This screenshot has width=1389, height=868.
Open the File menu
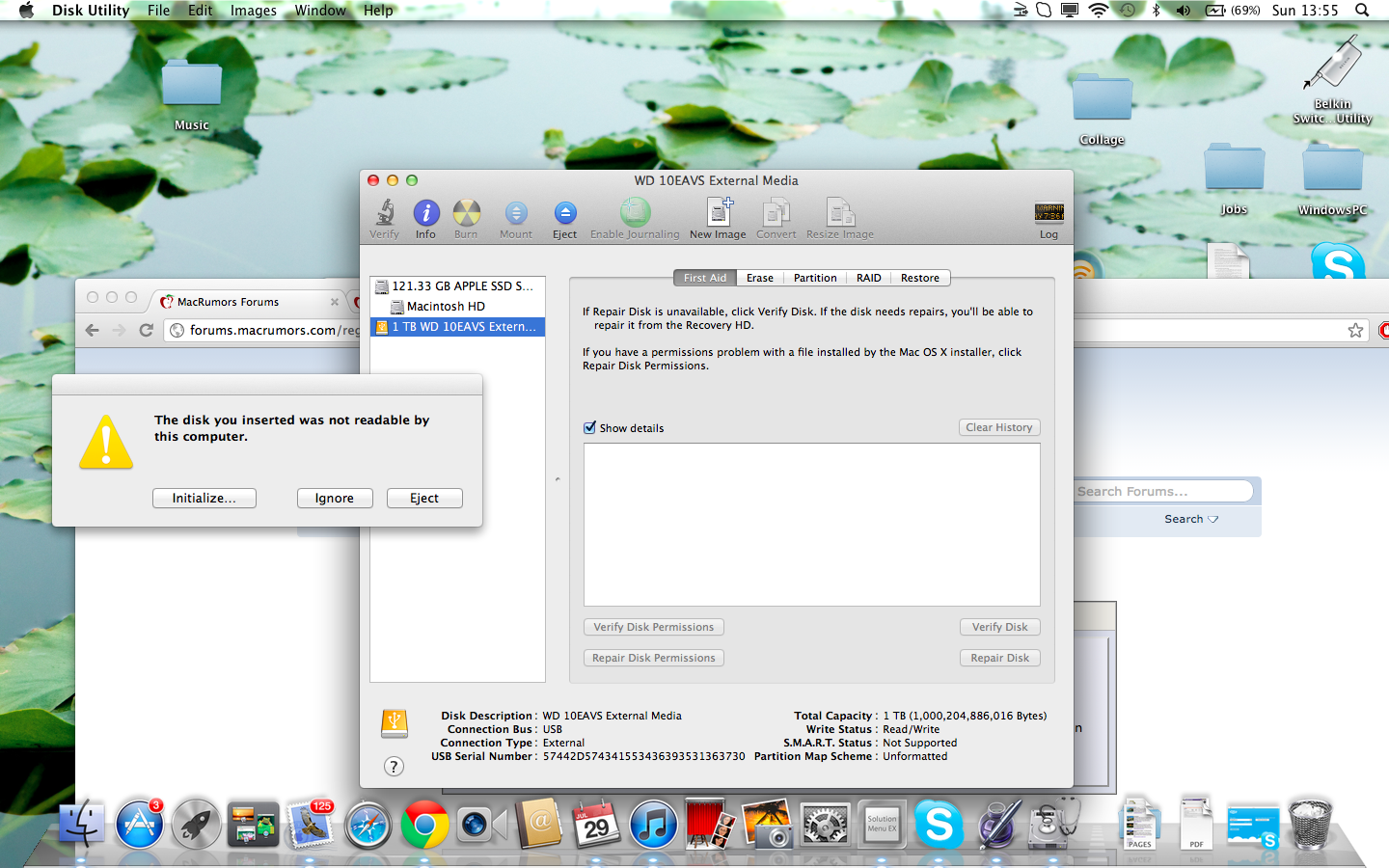158,11
